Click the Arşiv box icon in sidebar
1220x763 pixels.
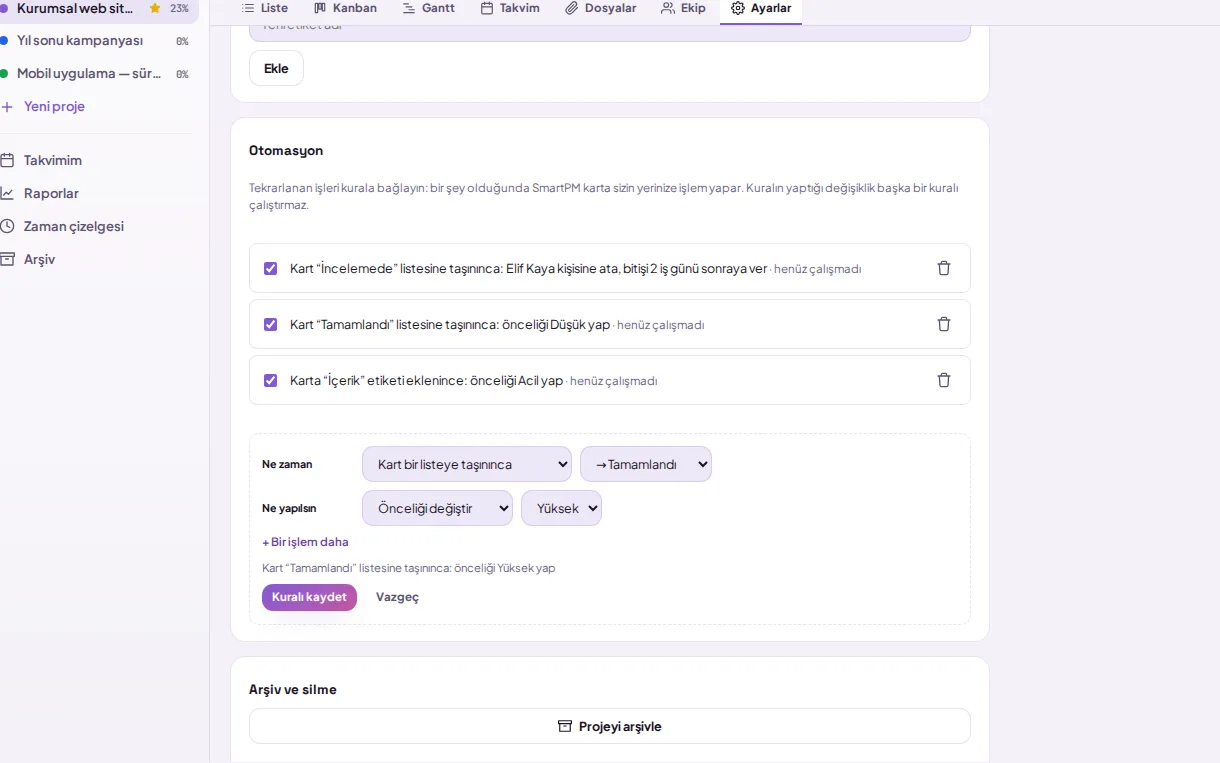(7, 259)
